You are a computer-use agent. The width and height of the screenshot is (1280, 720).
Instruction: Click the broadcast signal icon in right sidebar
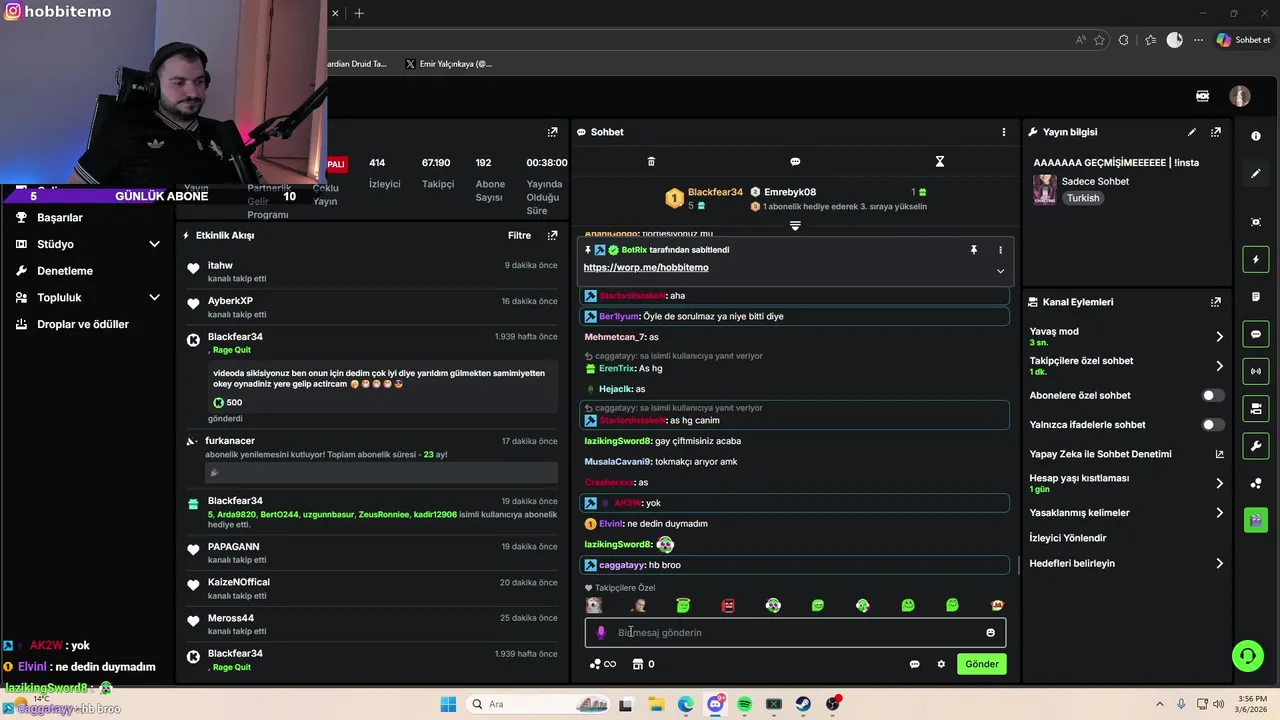[1256, 371]
